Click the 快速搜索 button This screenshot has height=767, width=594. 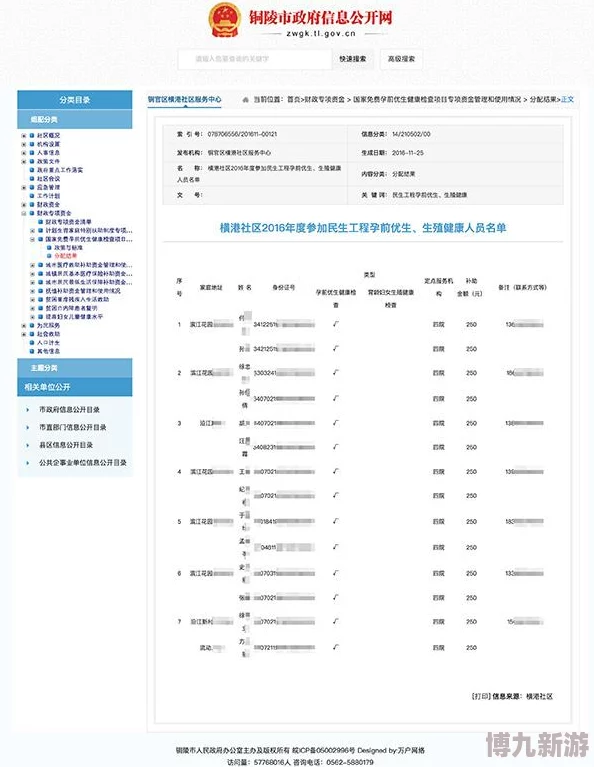[353, 59]
